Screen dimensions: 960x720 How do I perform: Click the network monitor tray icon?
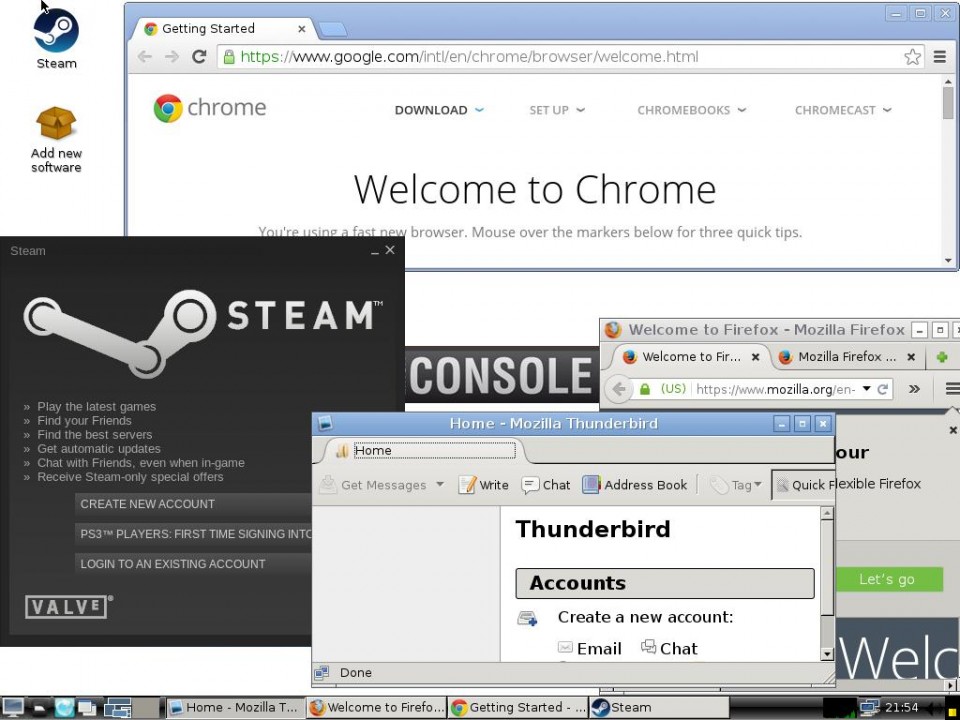point(869,708)
